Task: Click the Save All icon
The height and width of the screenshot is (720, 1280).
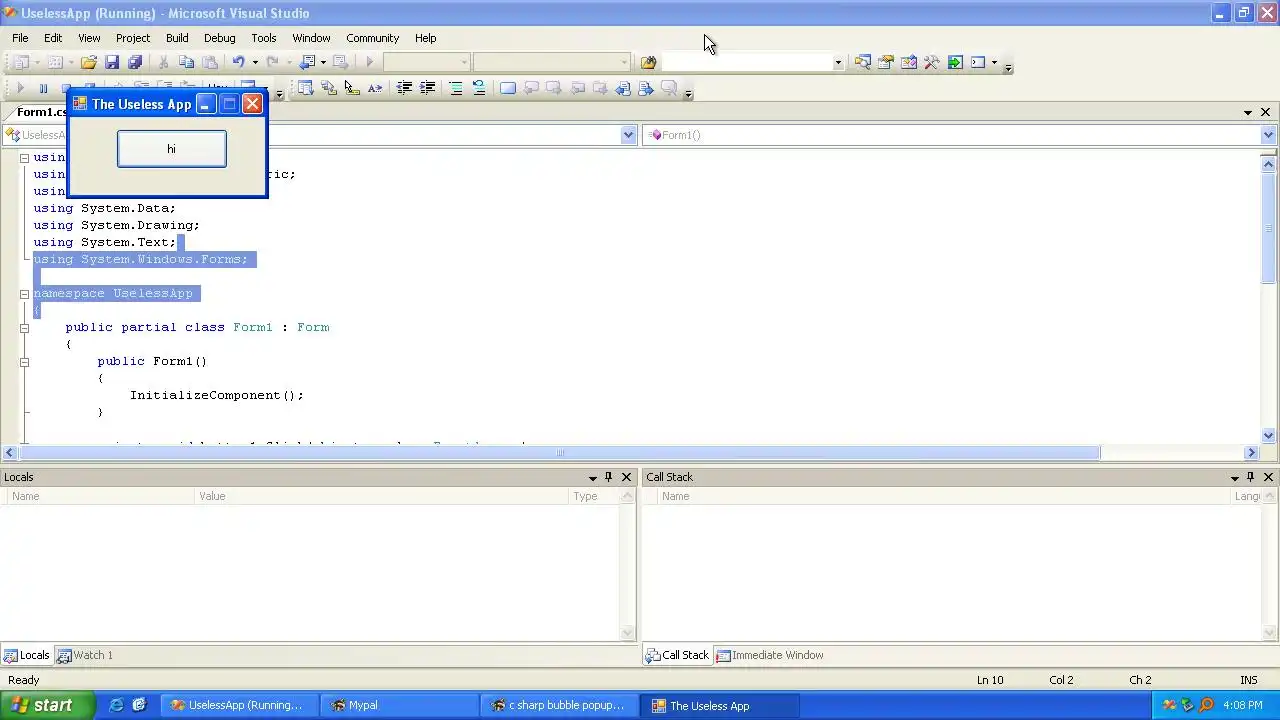Action: (135, 62)
